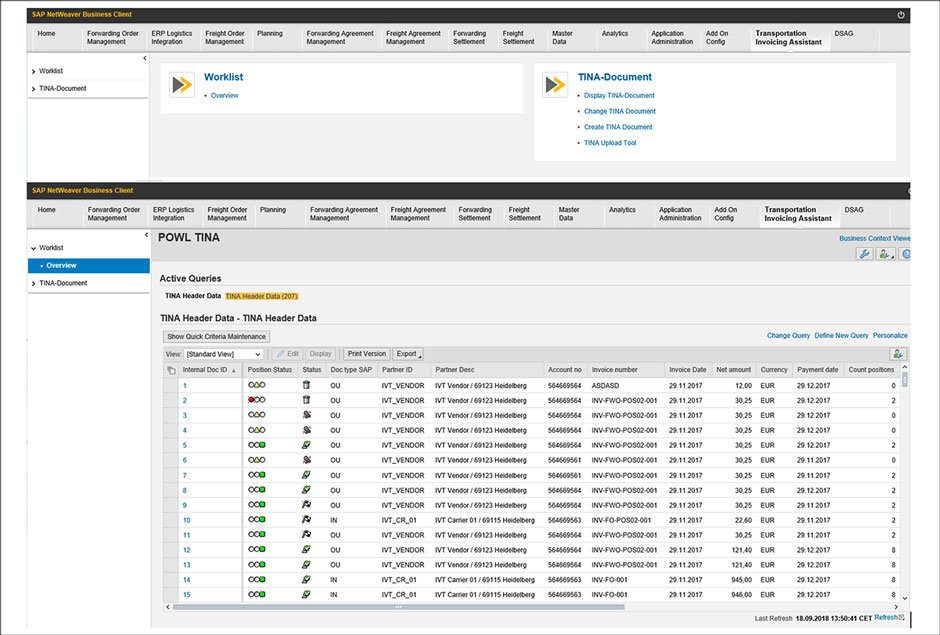Viewport: 940px width, 635px height.
Task: Click Show Quick Criteria Maintenance button
Action: pos(216,337)
